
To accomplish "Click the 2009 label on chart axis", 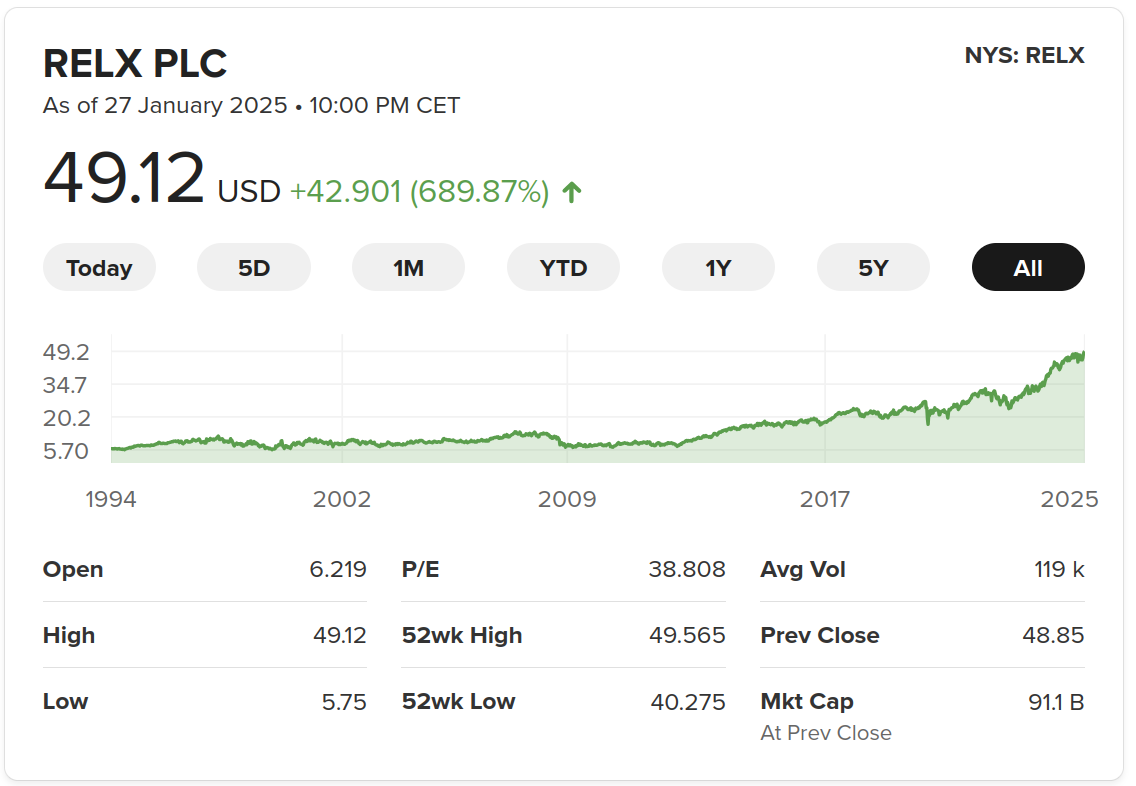I will [x=567, y=499].
